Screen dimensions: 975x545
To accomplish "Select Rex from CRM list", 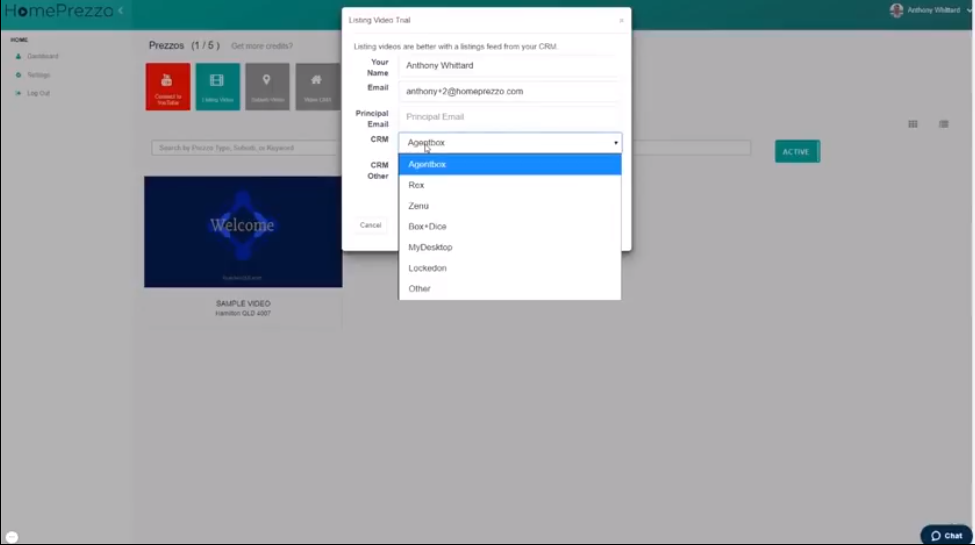I will tap(510, 185).
